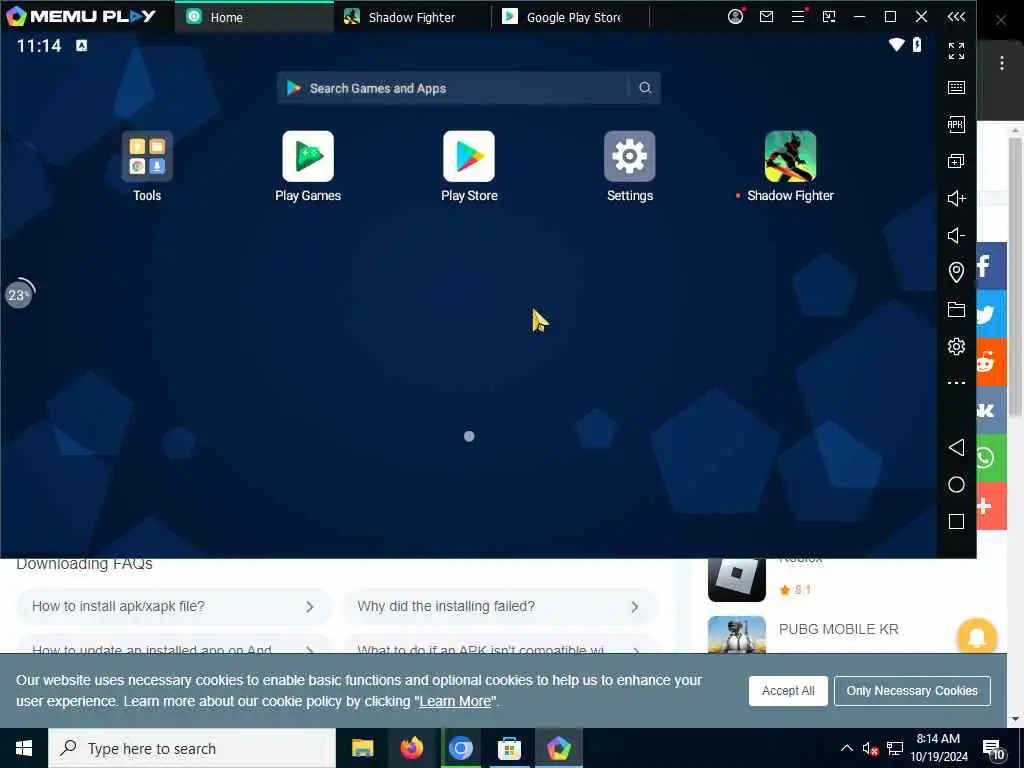Open Firefox from the taskbar
This screenshot has height=768, width=1024.
click(x=411, y=748)
